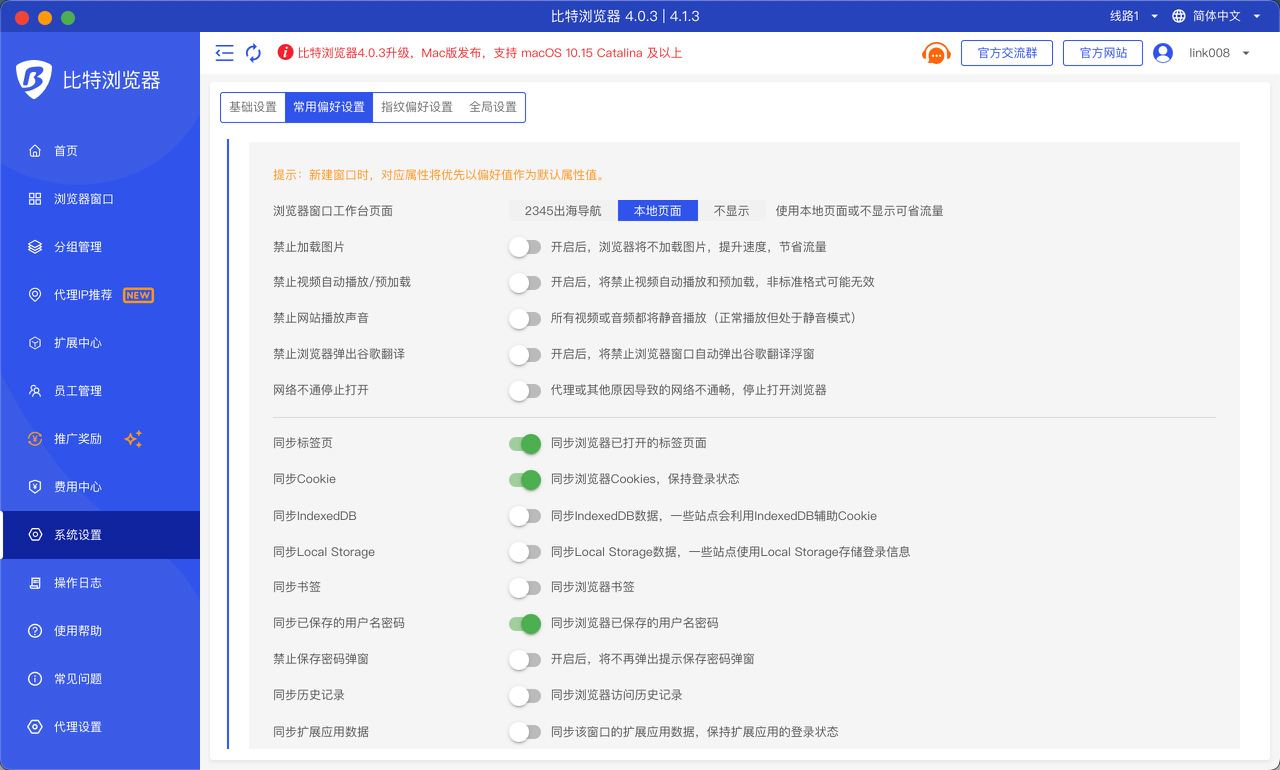Click 系统设置 gear icon
The image size is (1280, 770).
[35, 535]
